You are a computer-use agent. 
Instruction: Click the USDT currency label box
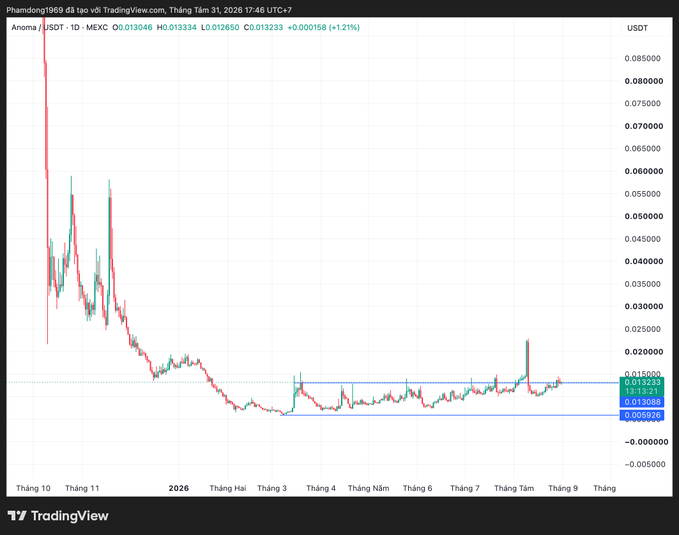click(645, 28)
